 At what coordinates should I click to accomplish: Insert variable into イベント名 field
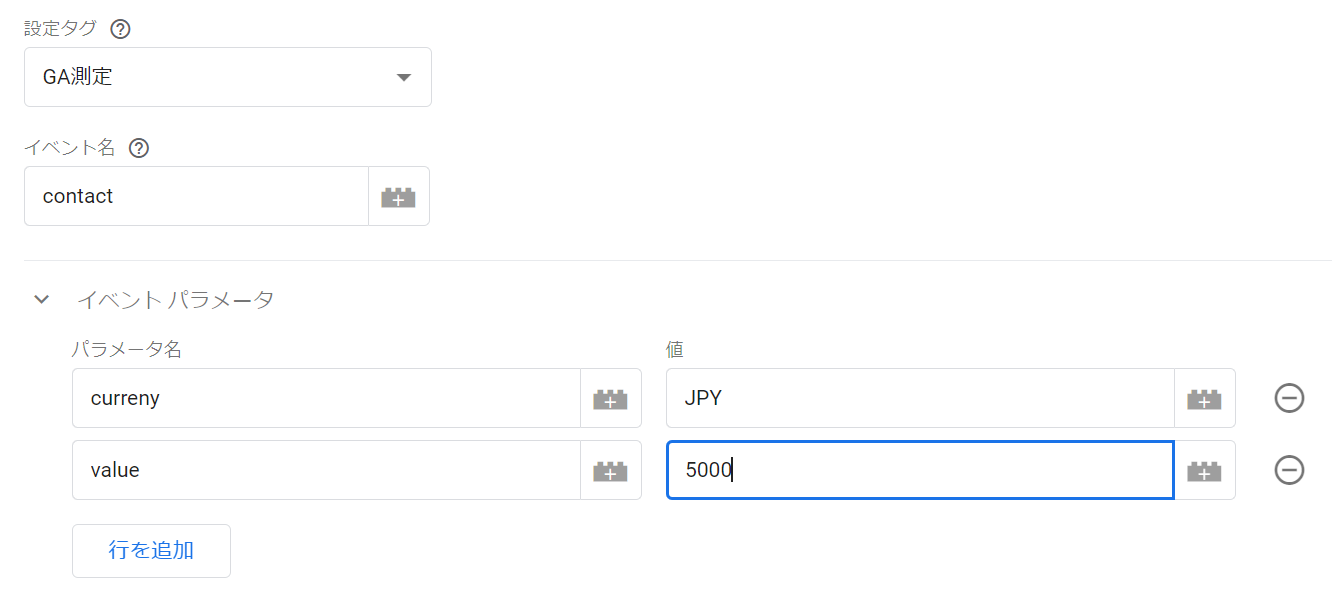pyautogui.click(x=398, y=197)
